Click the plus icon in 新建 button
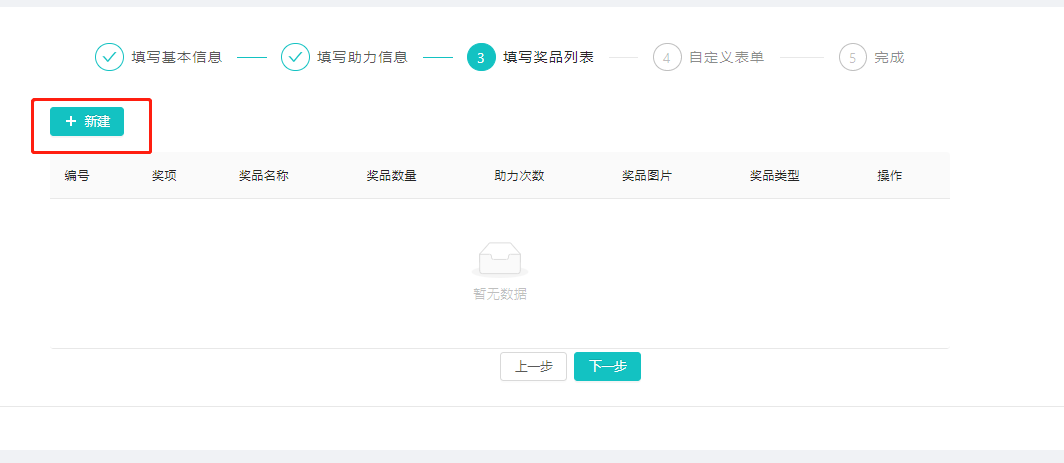Image resolution: width=1064 pixels, height=463 pixels. pyautogui.click(x=71, y=122)
